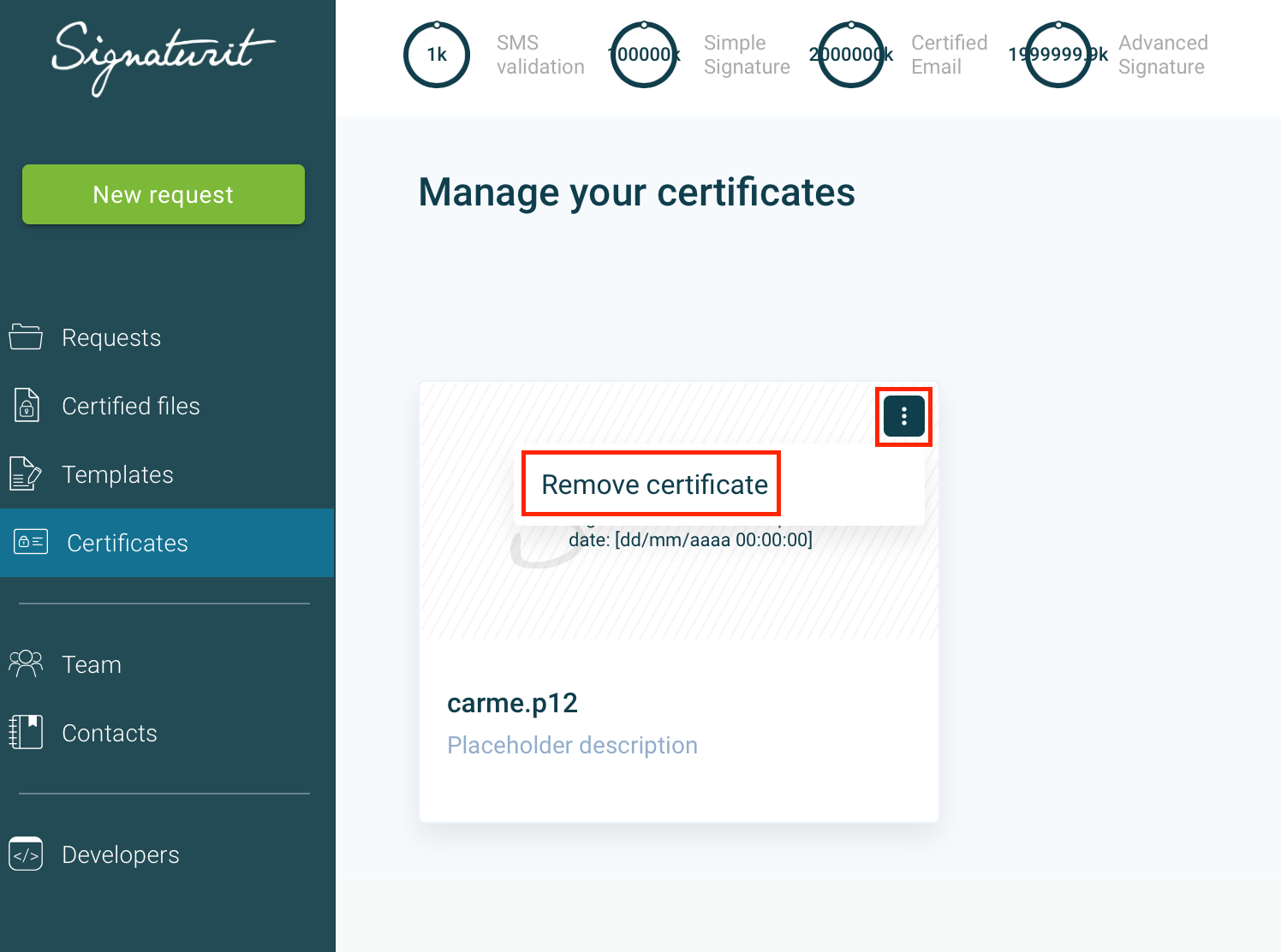
Task: Click the Simple Signature credit ring
Action: pyautogui.click(x=644, y=55)
